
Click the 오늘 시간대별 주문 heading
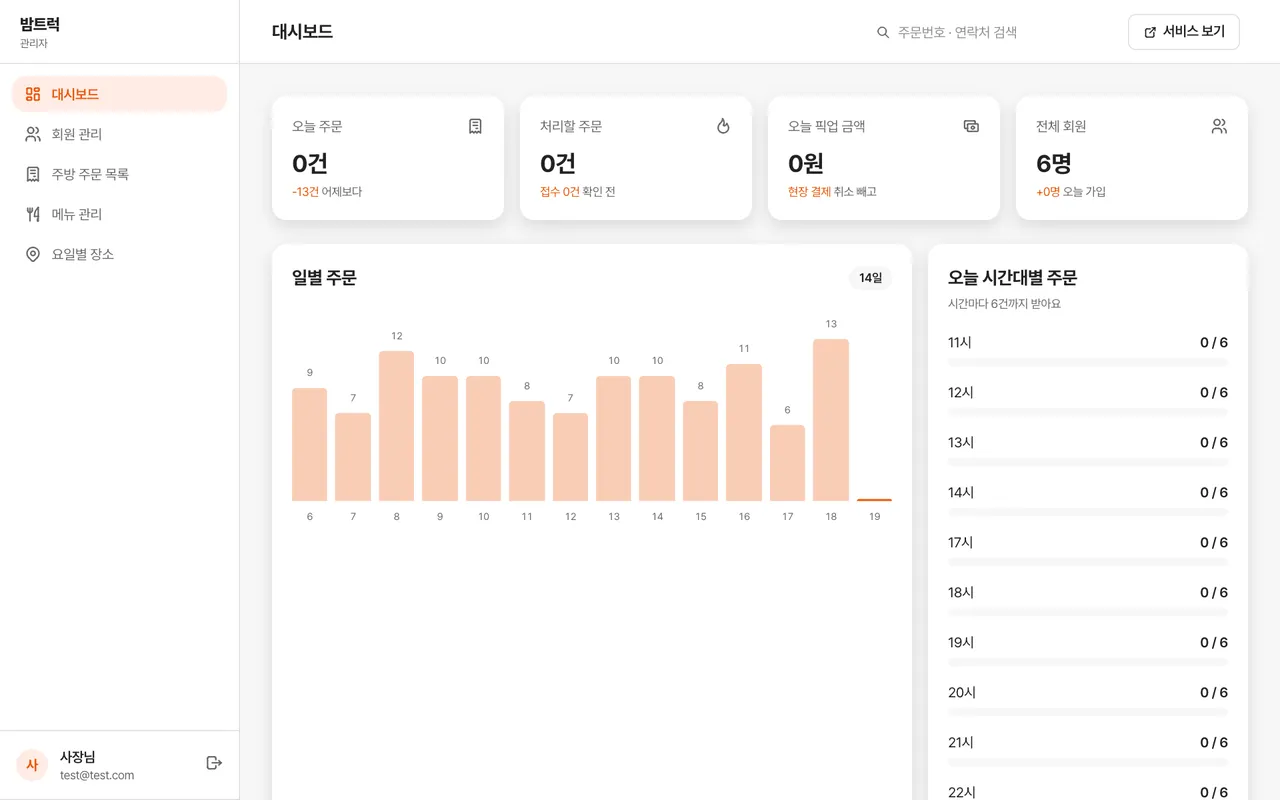point(1012,278)
